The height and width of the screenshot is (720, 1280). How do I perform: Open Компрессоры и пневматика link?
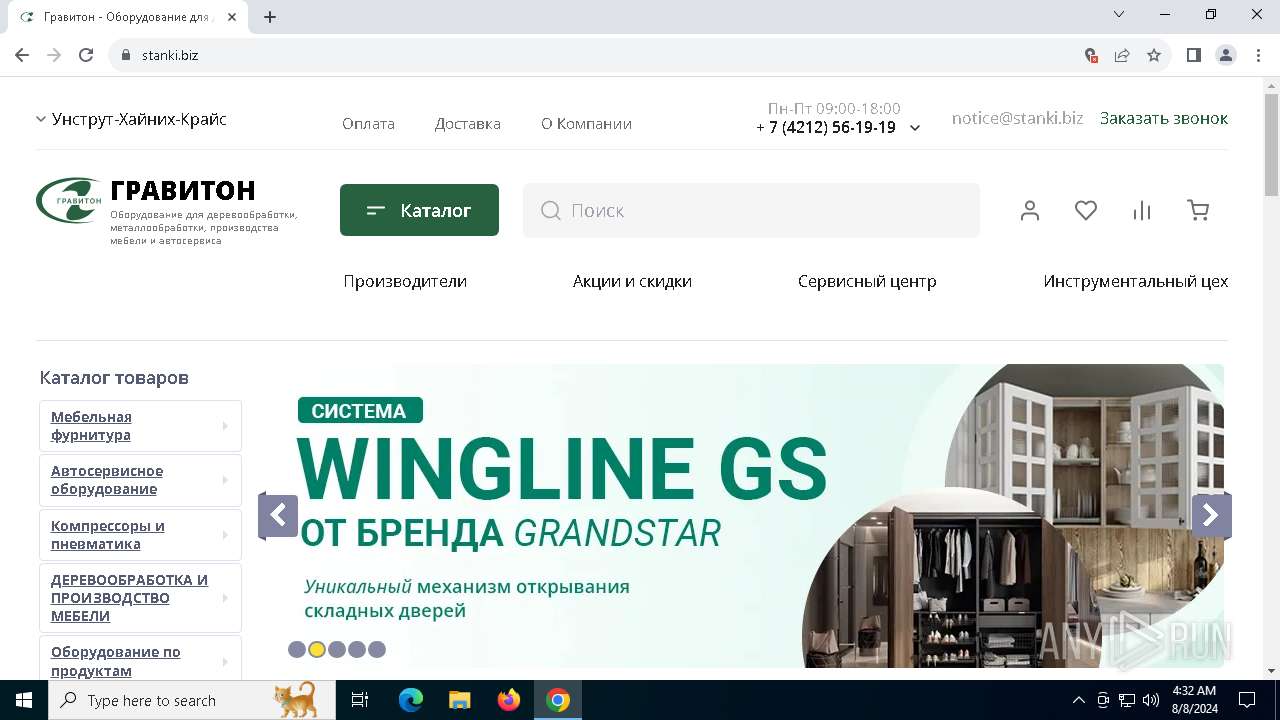point(108,535)
